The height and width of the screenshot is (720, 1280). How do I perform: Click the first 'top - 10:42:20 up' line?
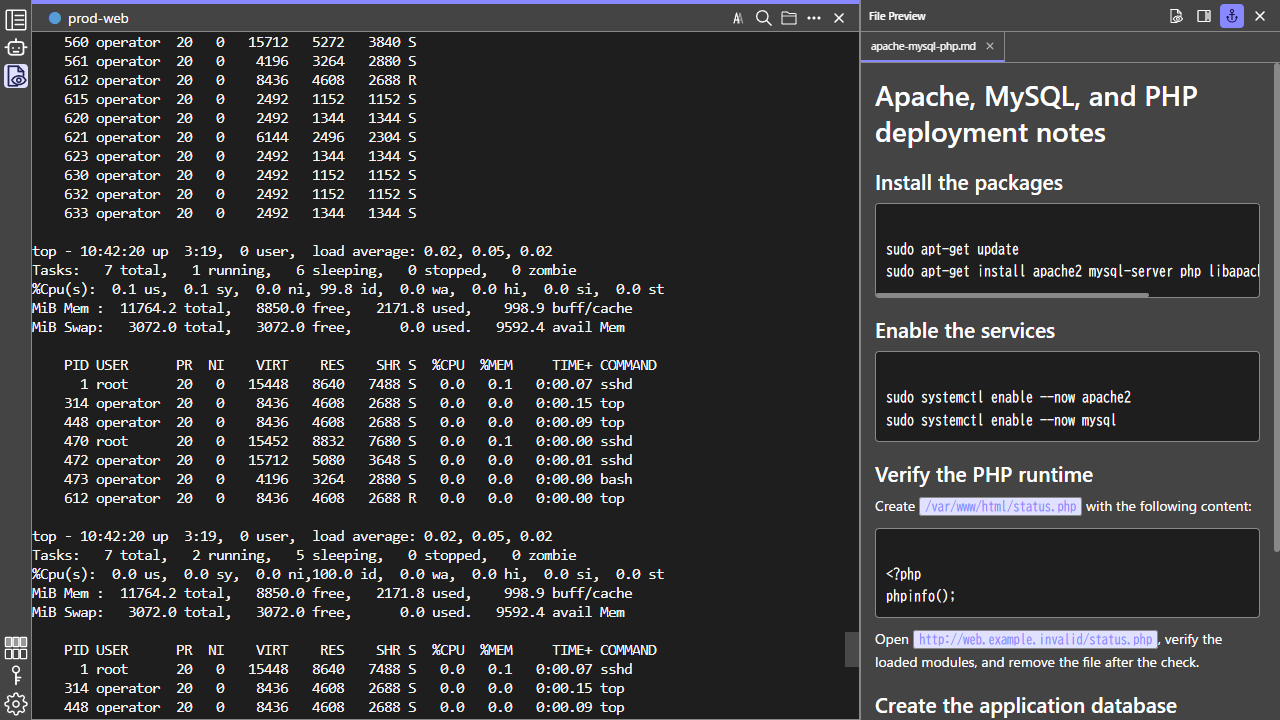point(292,251)
